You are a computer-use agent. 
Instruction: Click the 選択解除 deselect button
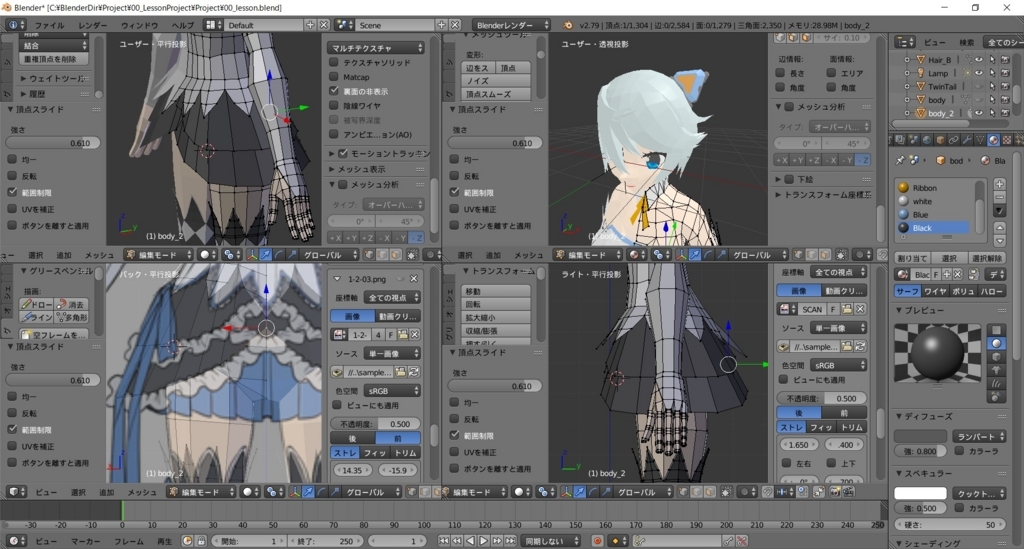coord(987,258)
